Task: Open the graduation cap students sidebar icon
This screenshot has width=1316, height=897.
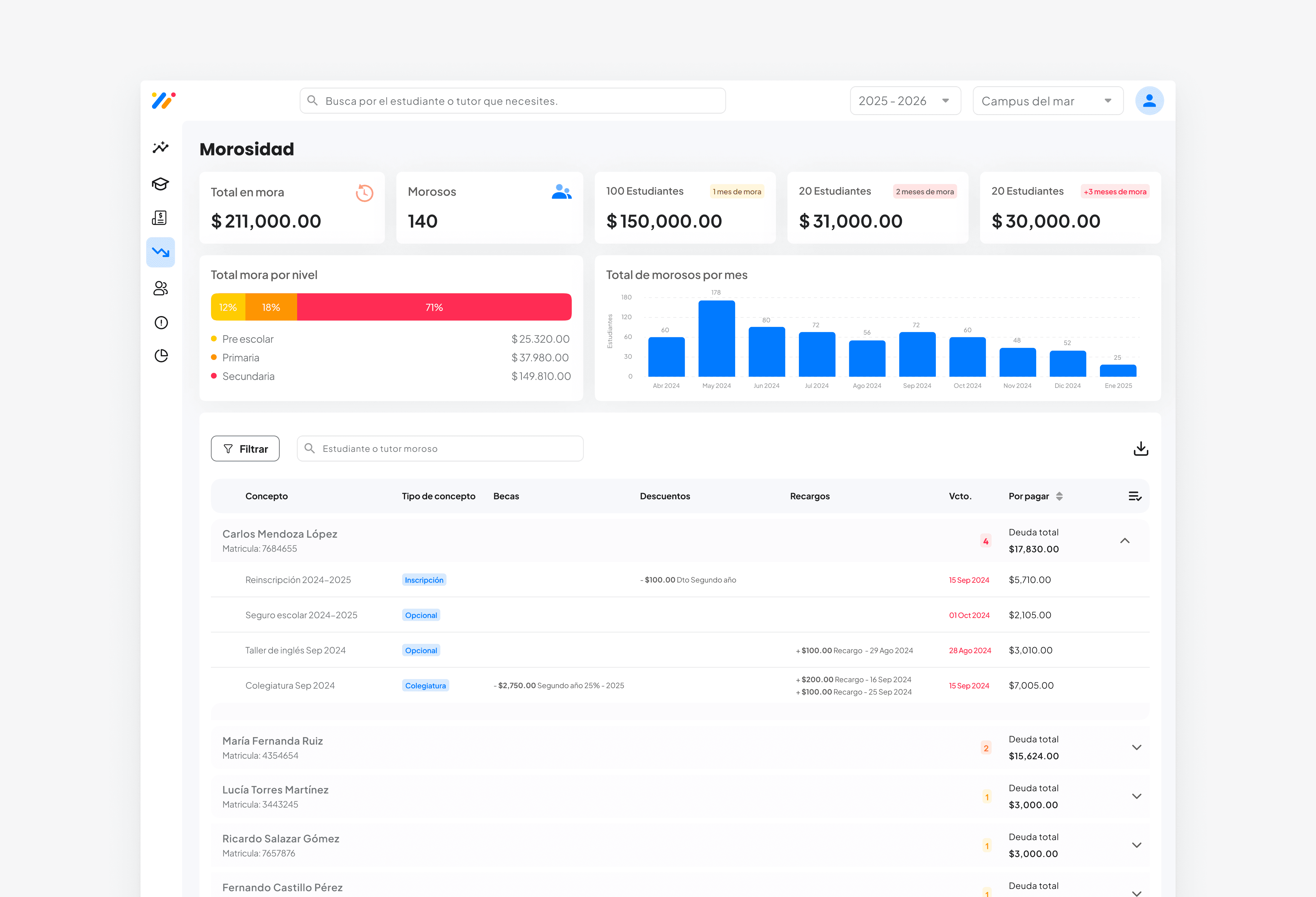Action: [161, 184]
